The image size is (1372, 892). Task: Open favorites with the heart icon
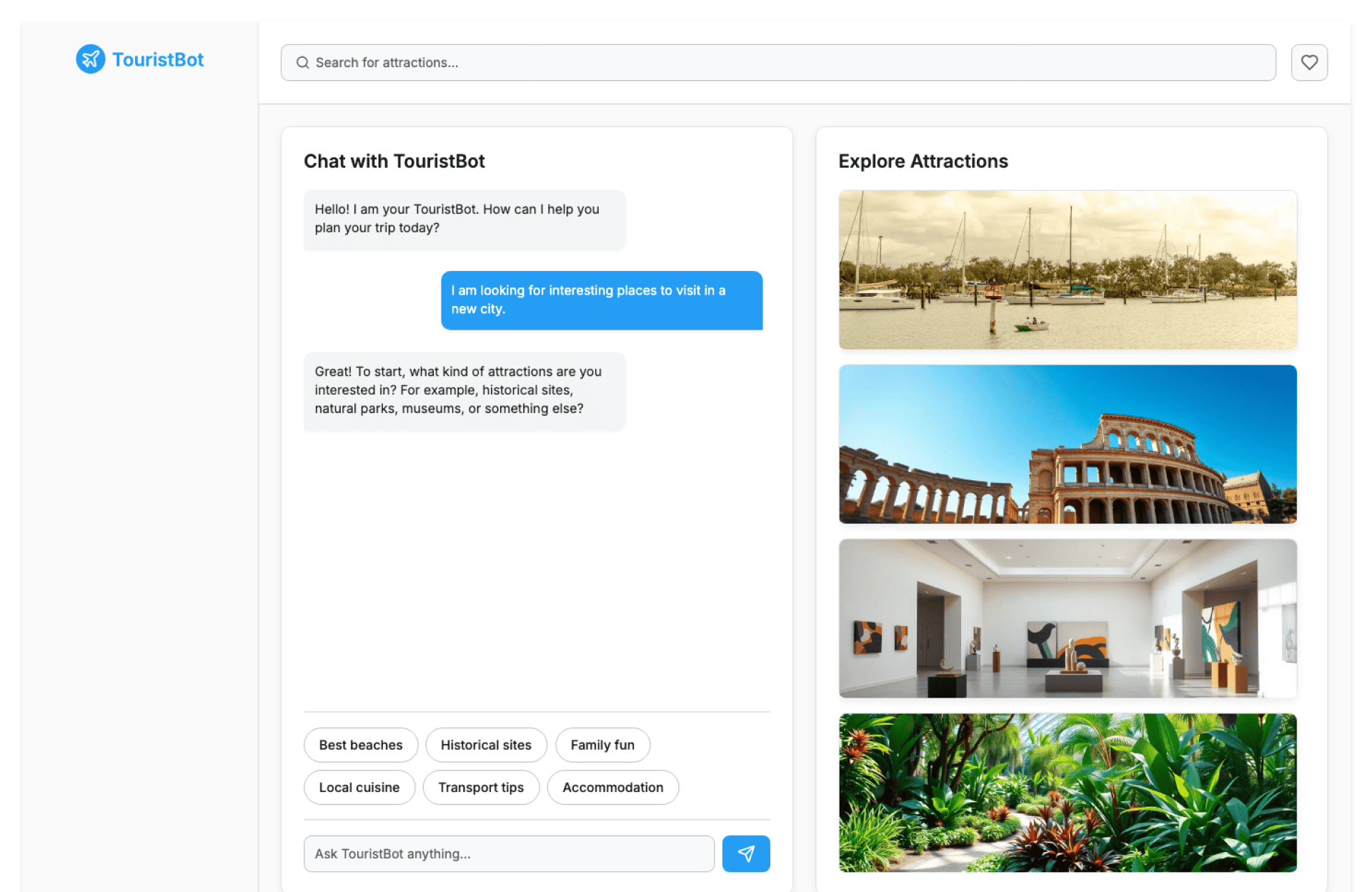point(1309,62)
